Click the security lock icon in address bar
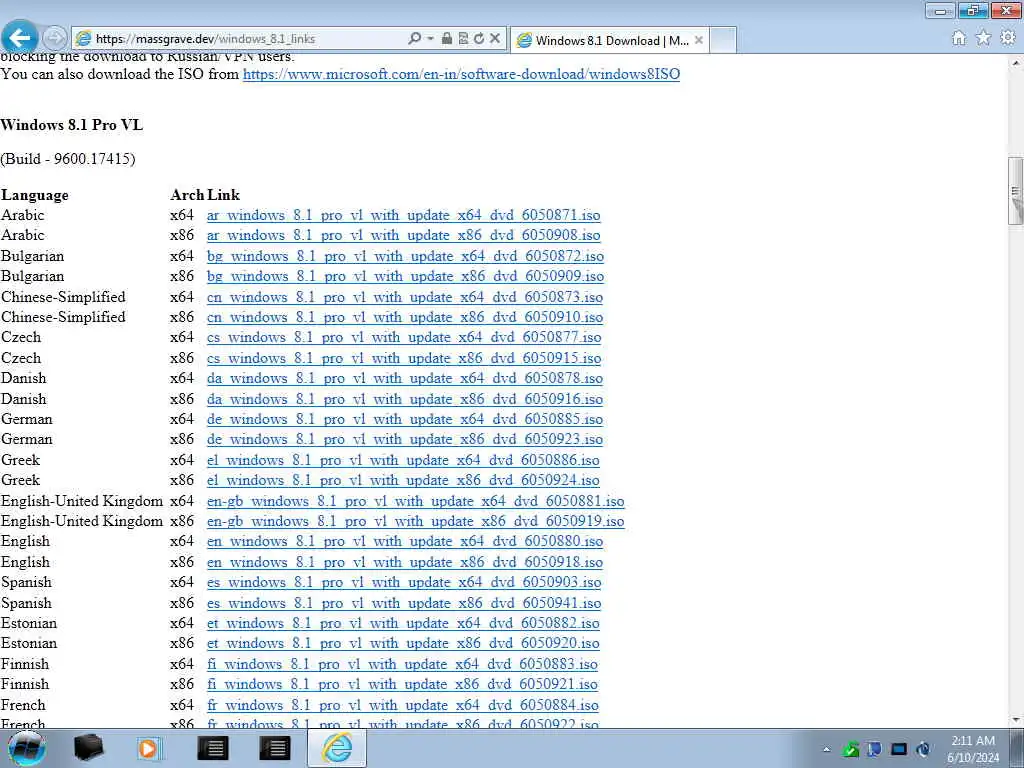Image resolution: width=1024 pixels, height=768 pixels. tap(447, 39)
